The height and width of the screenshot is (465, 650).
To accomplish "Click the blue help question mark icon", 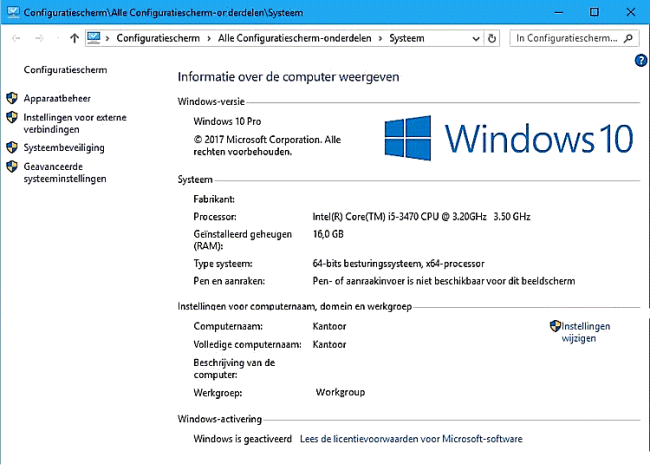I will [641, 61].
